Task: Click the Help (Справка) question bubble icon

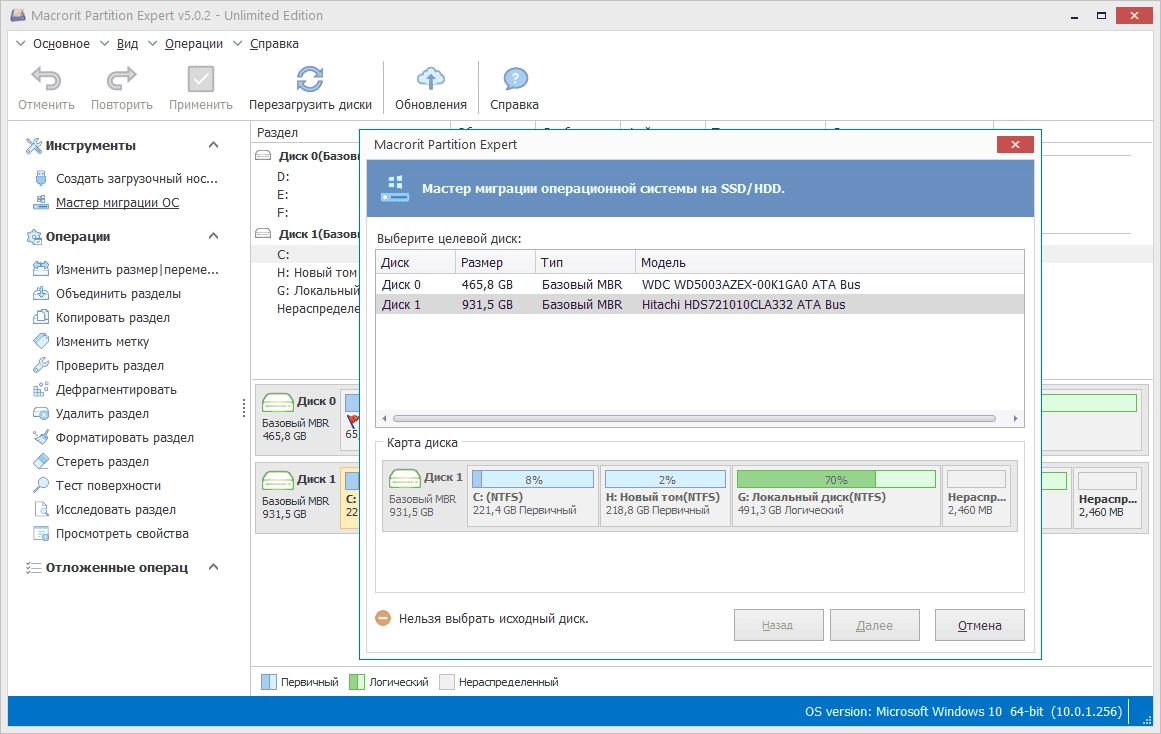Action: click(x=515, y=79)
